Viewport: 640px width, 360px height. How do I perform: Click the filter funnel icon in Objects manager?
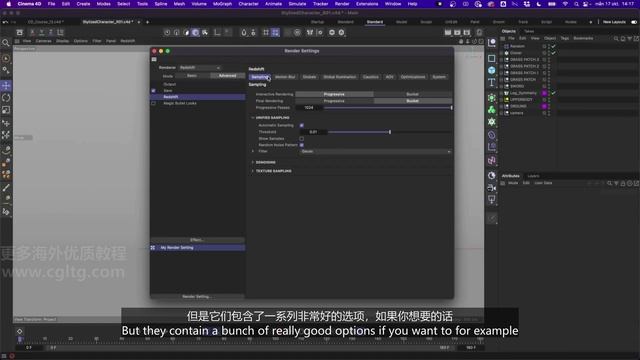click(x=630, y=38)
